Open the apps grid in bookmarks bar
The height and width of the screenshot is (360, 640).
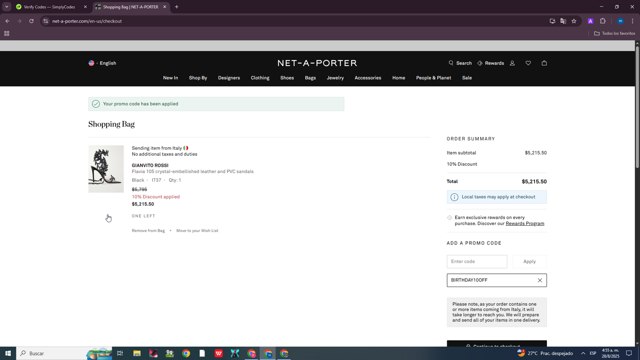pos(7,33)
